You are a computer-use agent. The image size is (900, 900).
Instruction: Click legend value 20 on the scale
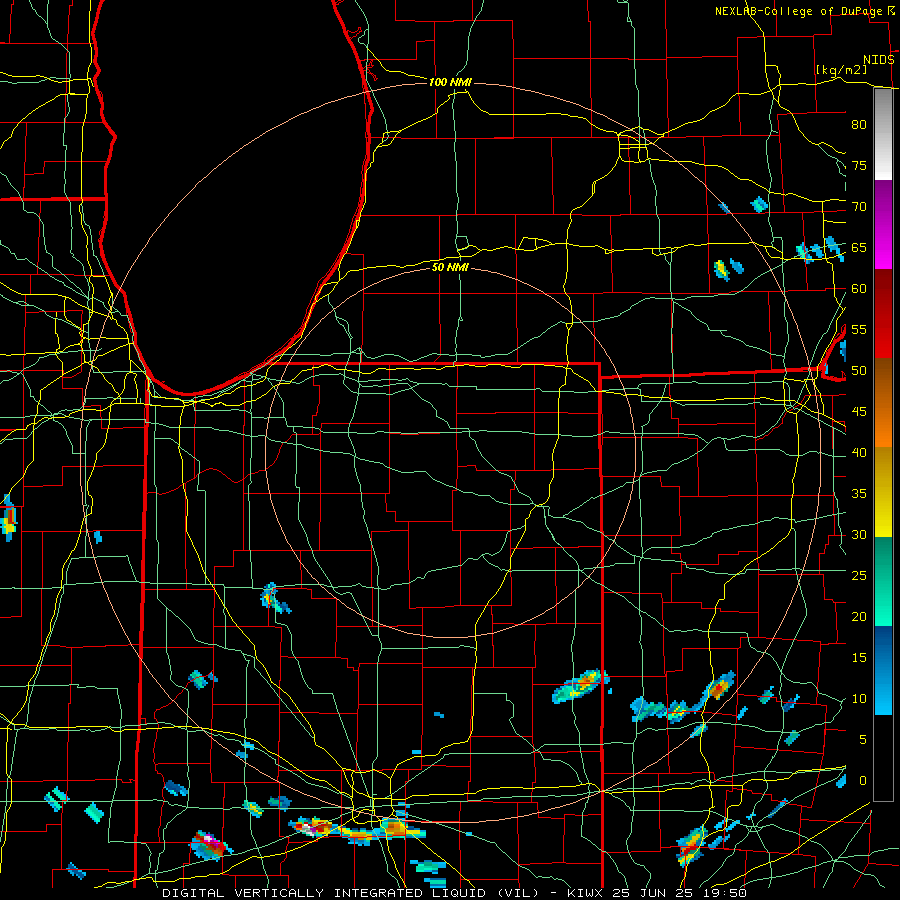point(859,616)
